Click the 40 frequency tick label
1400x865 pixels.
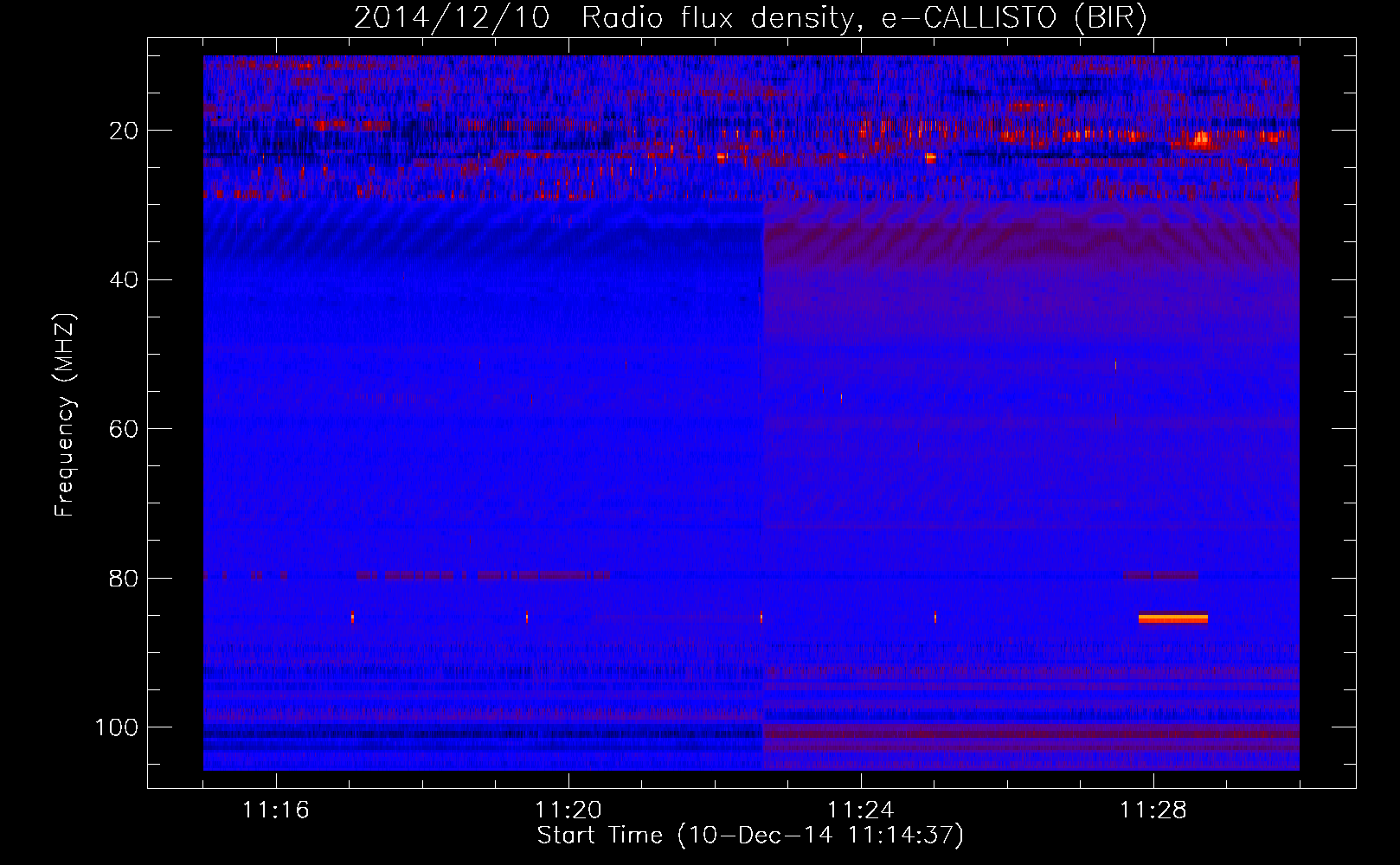click(125, 280)
